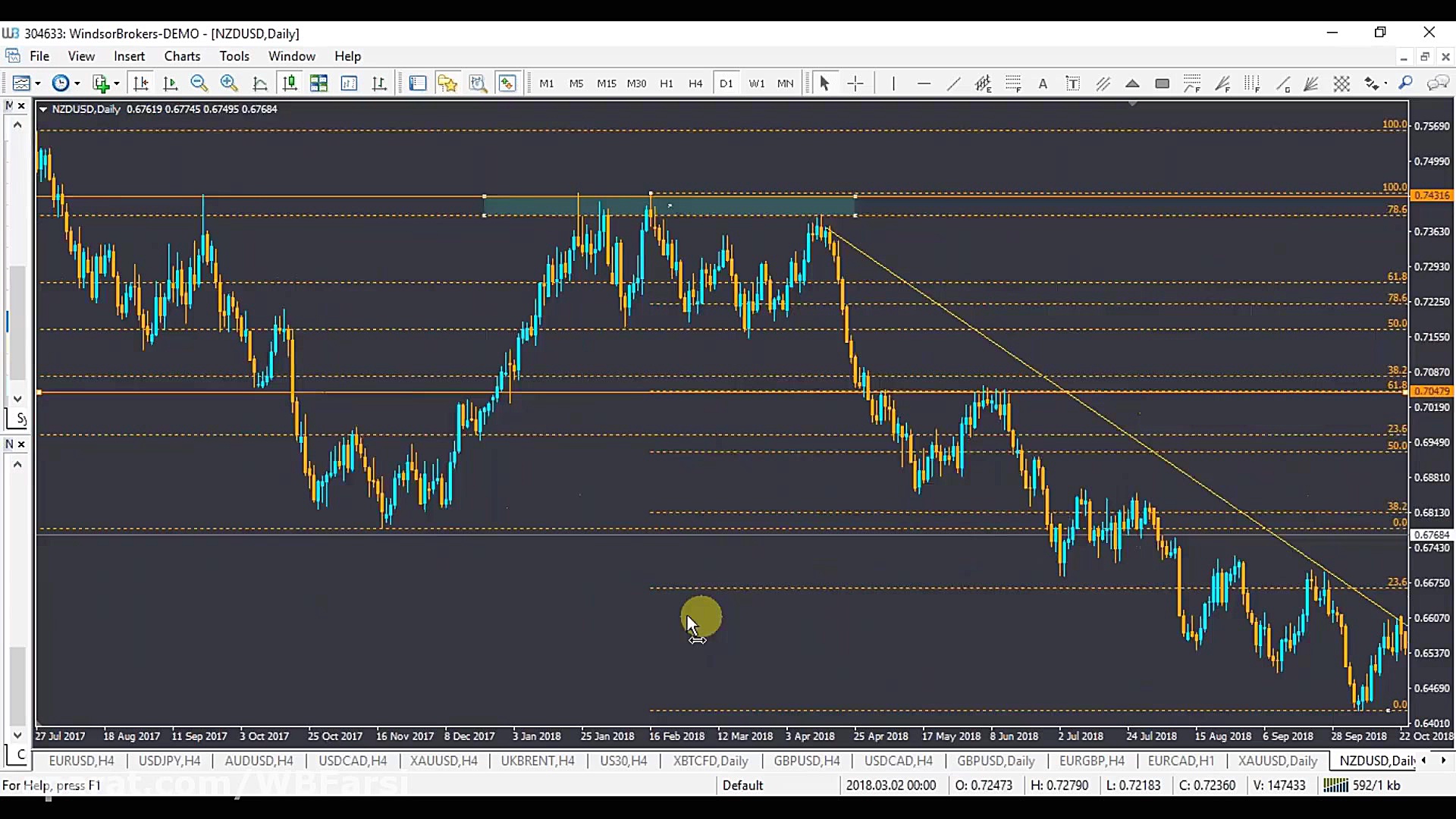Click the Zoom Out magnifier

click(199, 83)
